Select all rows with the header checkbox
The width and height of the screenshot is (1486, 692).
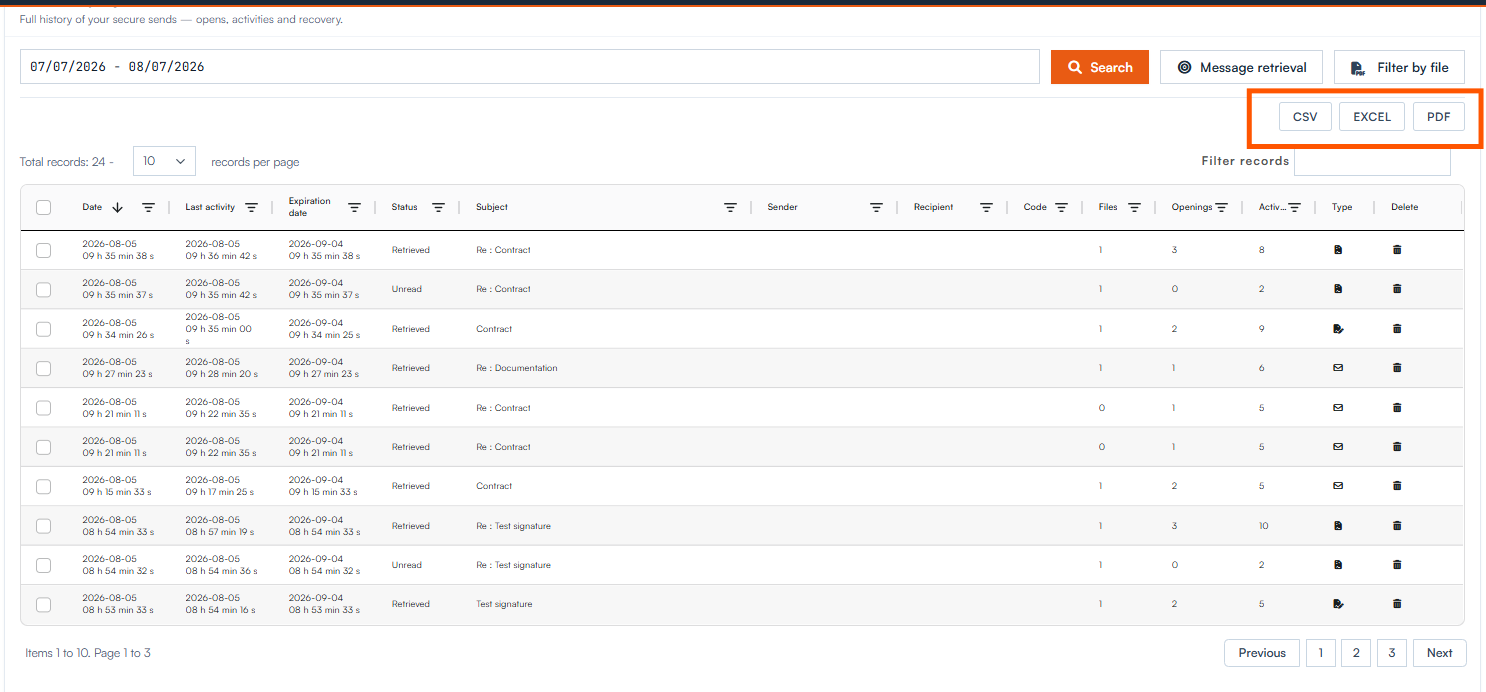point(43,207)
